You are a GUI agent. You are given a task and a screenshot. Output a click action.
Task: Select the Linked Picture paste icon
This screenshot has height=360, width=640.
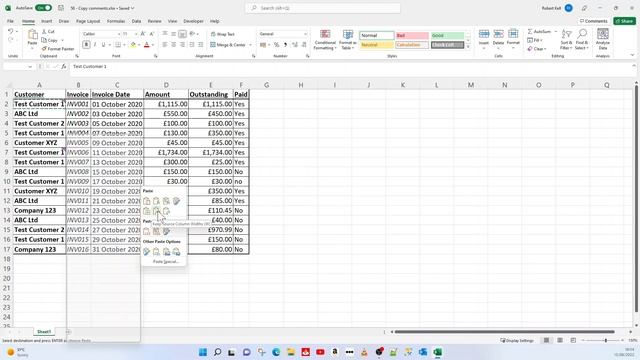click(x=176, y=252)
